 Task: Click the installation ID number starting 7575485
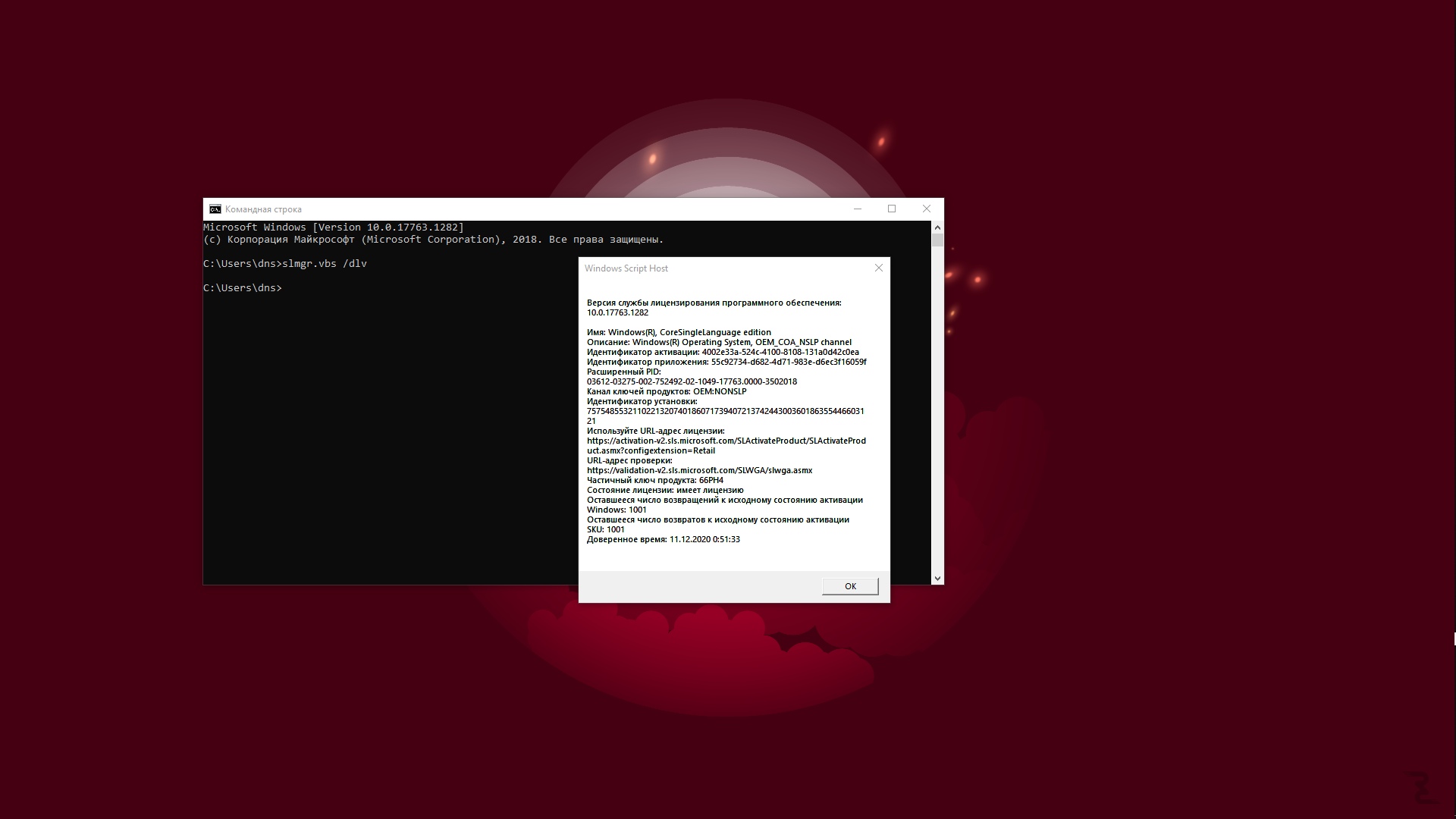click(x=726, y=416)
